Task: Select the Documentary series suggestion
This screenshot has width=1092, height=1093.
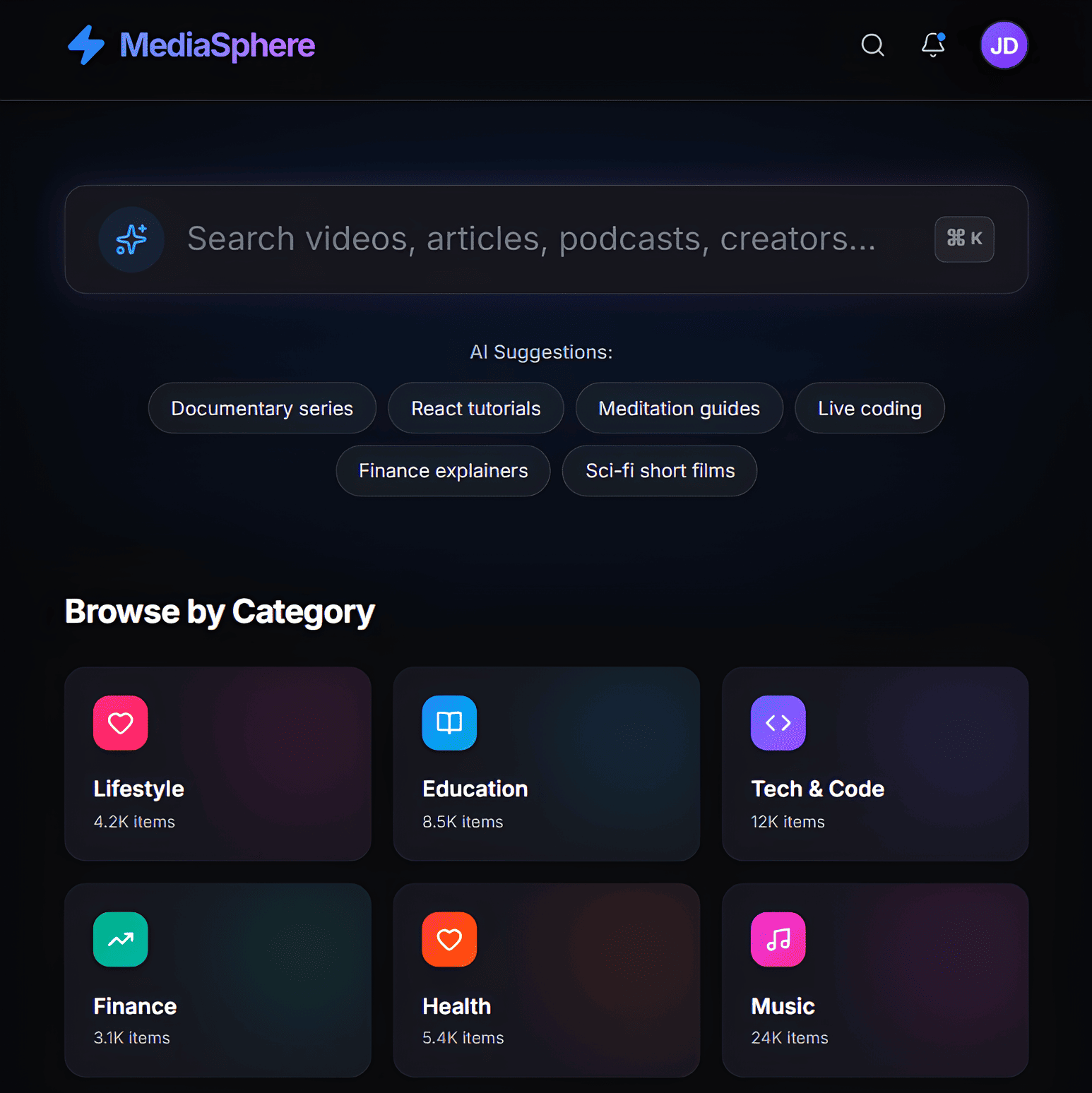Action: point(262,408)
